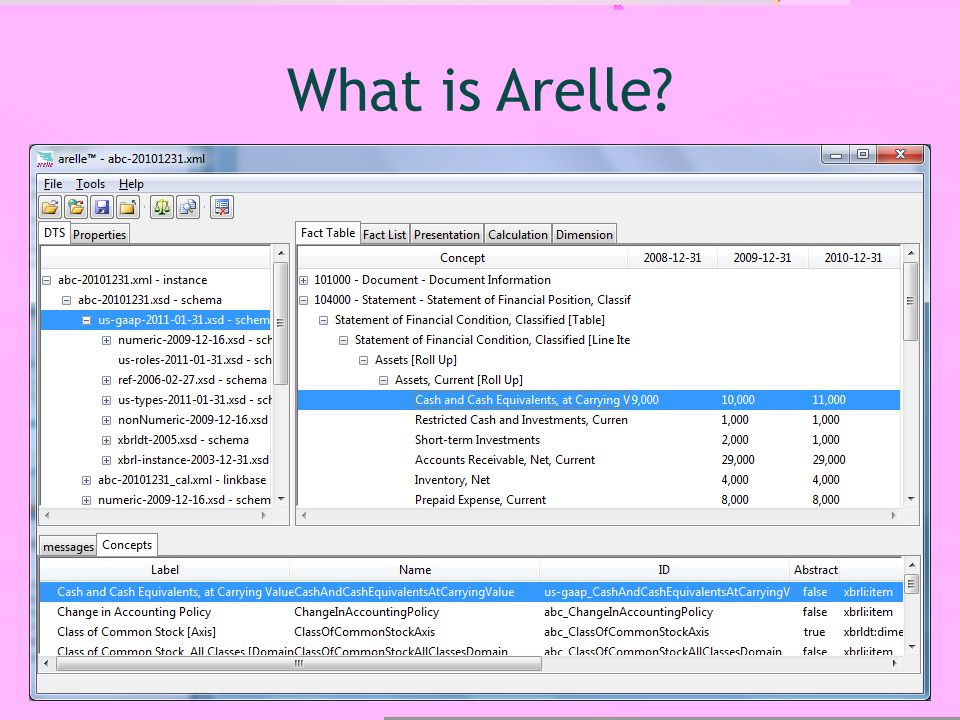
Task: Click the ID column header
Action: coord(664,570)
